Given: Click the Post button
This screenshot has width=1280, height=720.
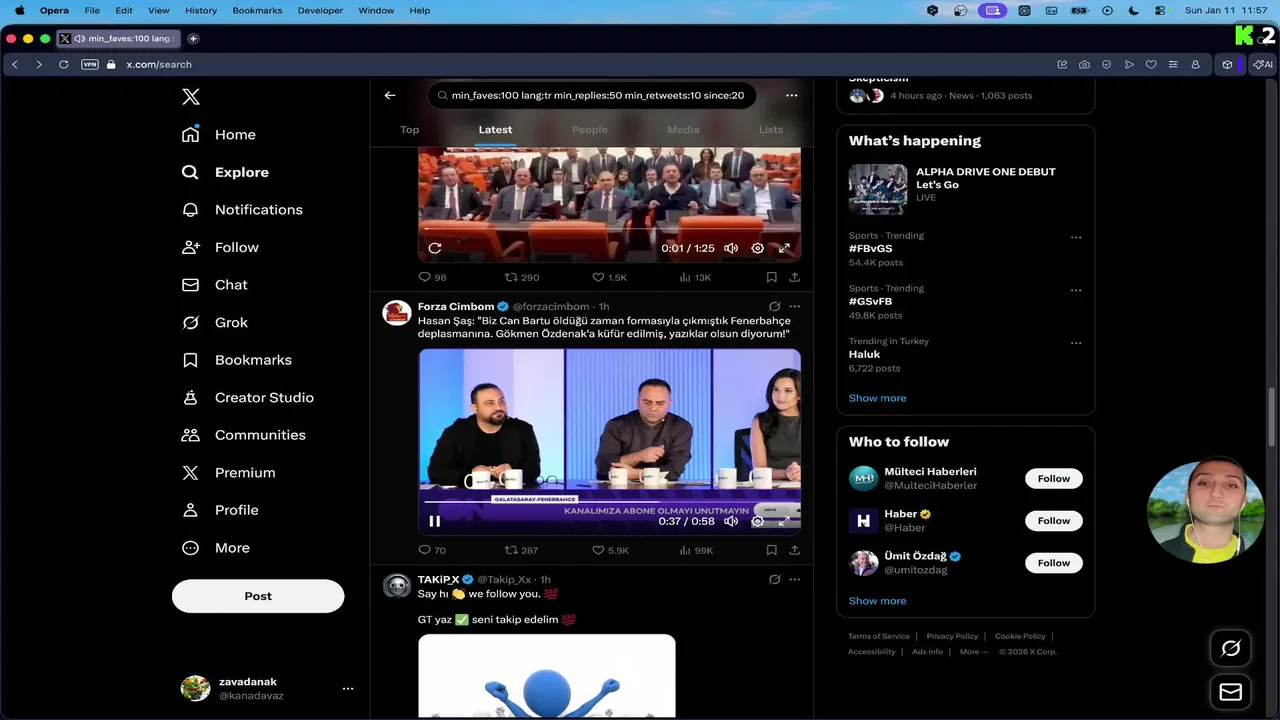Looking at the screenshot, I should click(258, 596).
